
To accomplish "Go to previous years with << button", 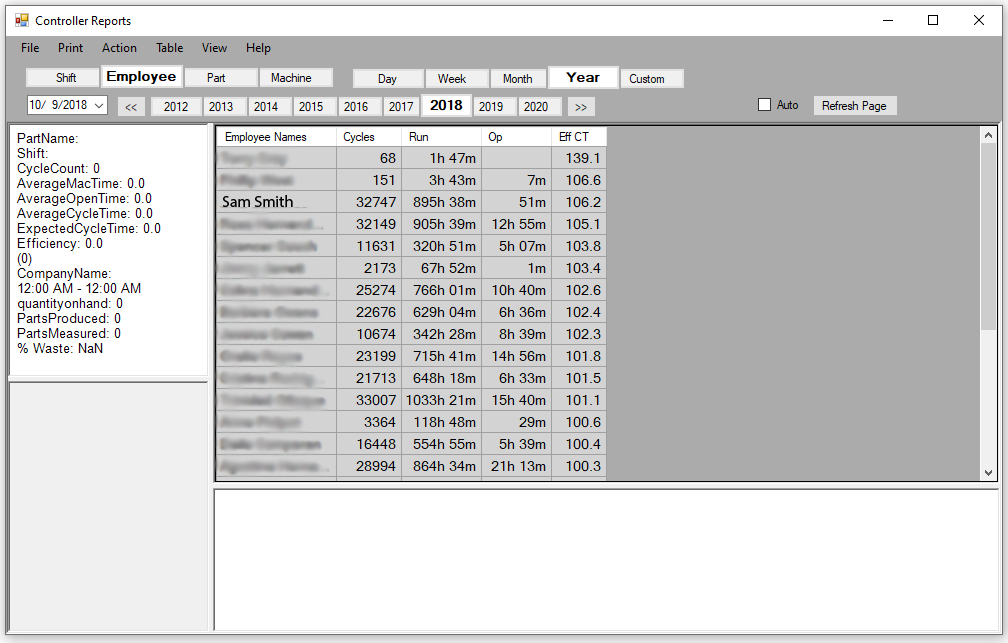I will point(132,107).
